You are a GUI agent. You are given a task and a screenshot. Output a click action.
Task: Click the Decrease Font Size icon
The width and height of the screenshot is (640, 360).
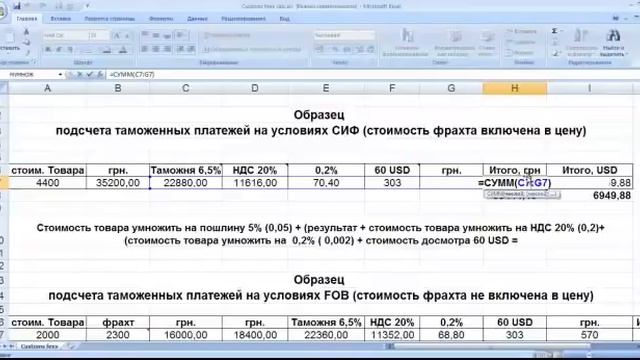127,36
